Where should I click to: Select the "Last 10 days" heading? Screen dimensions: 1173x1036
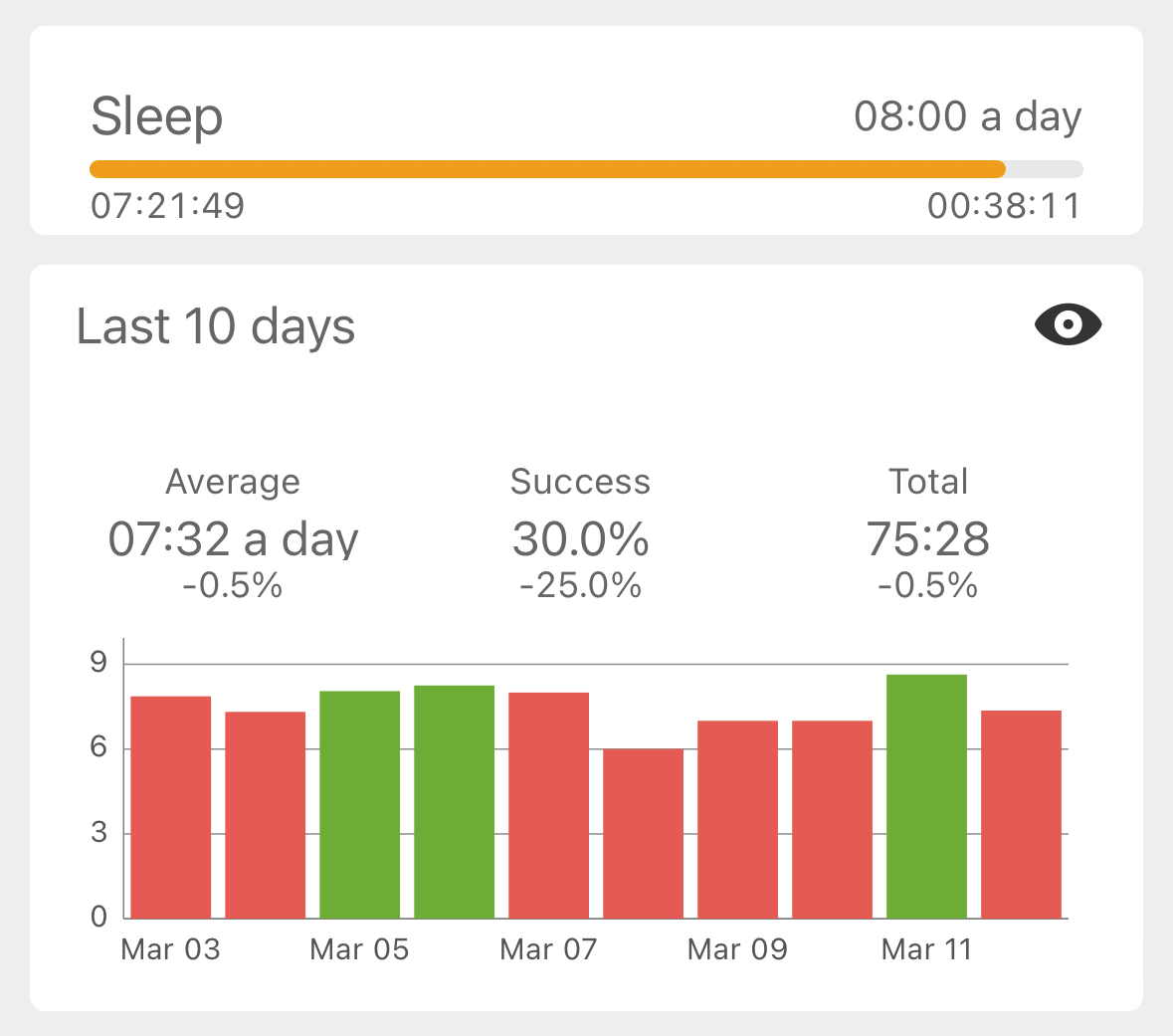pos(216,326)
